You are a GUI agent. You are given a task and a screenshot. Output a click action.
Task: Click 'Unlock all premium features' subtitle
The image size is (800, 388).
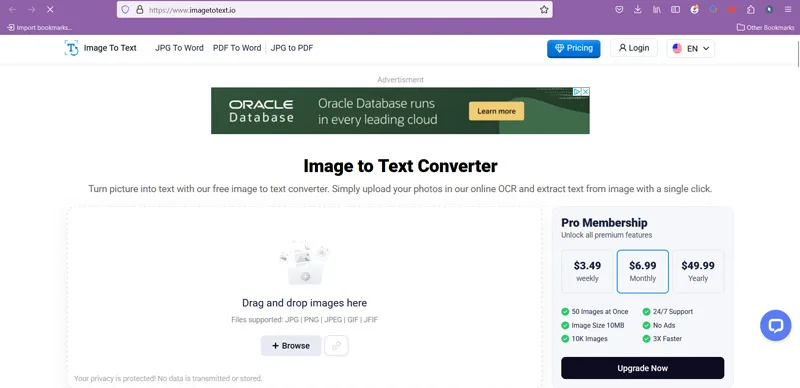[x=607, y=235]
